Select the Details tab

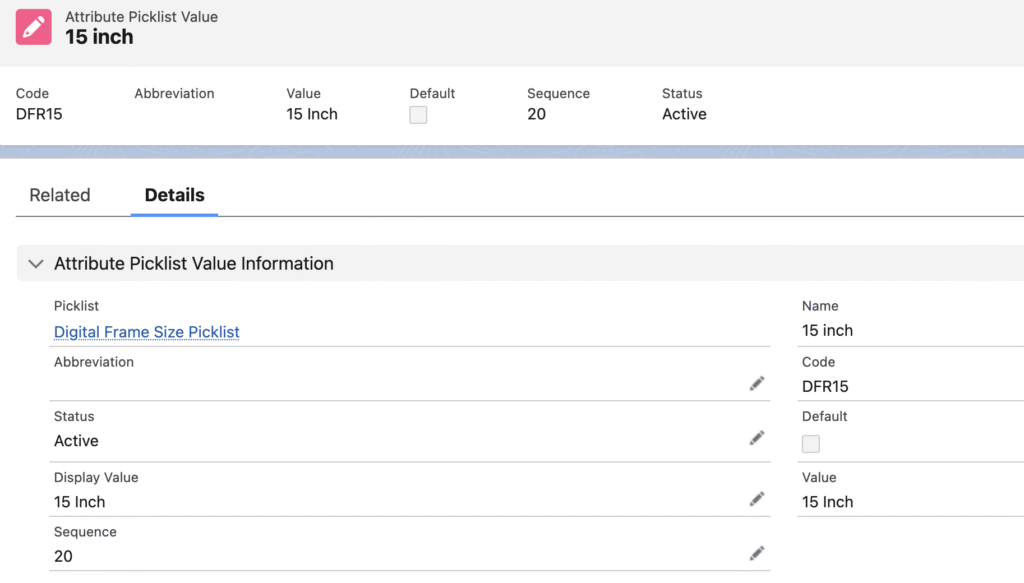coord(174,195)
